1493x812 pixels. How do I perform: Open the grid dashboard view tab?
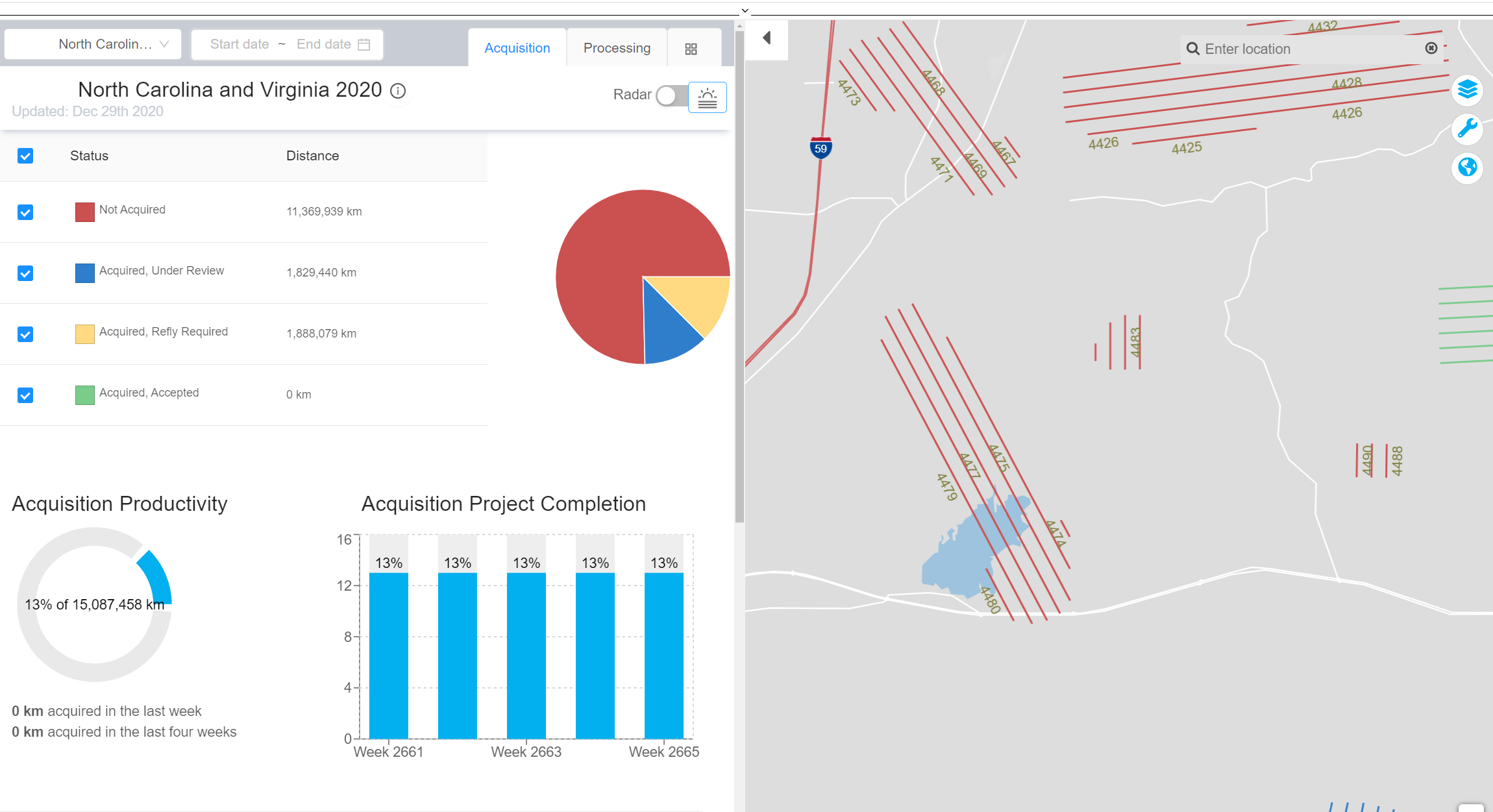tap(691, 49)
